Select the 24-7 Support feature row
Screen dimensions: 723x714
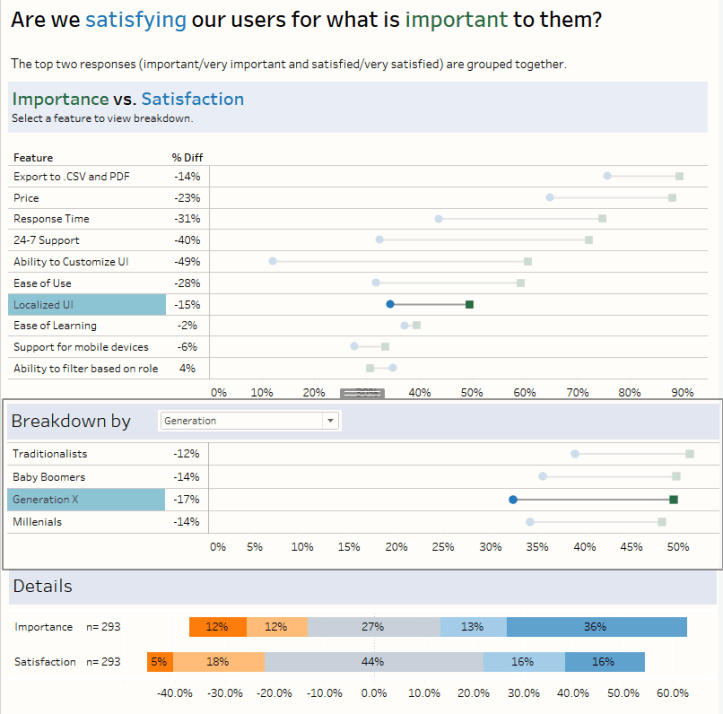point(46,240)
